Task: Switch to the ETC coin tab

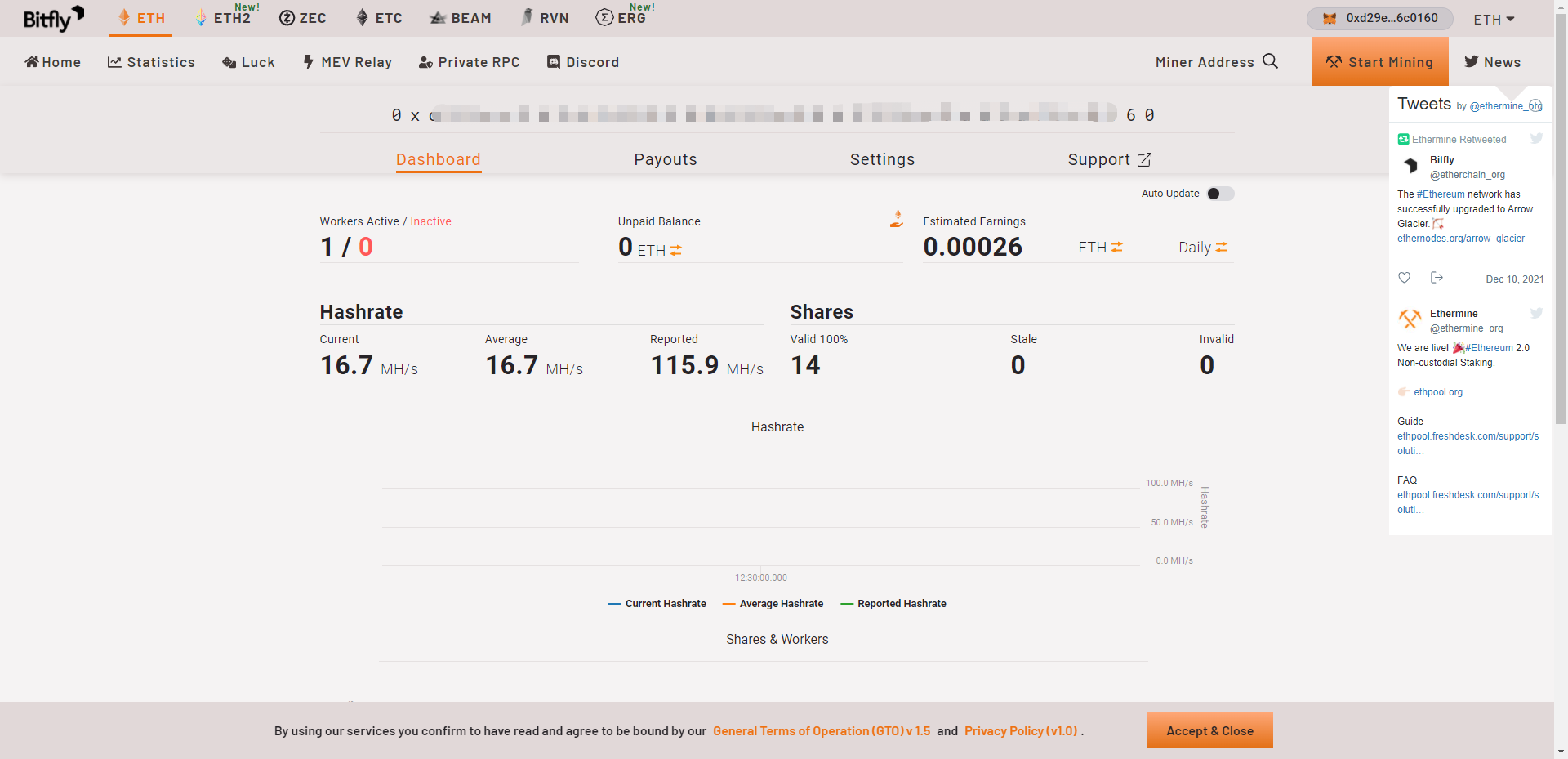Action: 379,18
